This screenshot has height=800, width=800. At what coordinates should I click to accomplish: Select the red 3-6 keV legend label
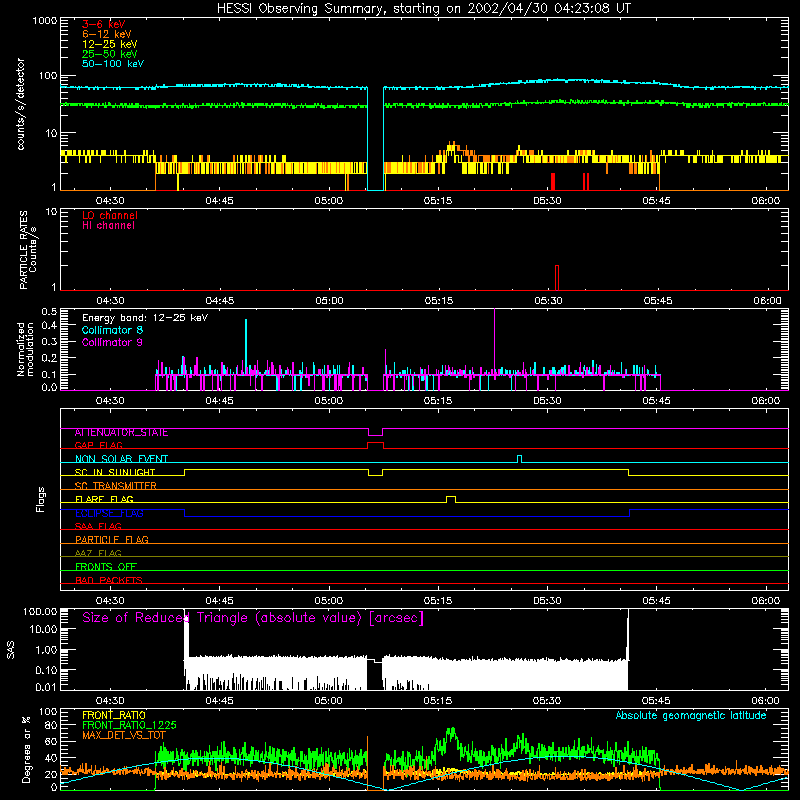pyautogui.click(x=104, y=24)
